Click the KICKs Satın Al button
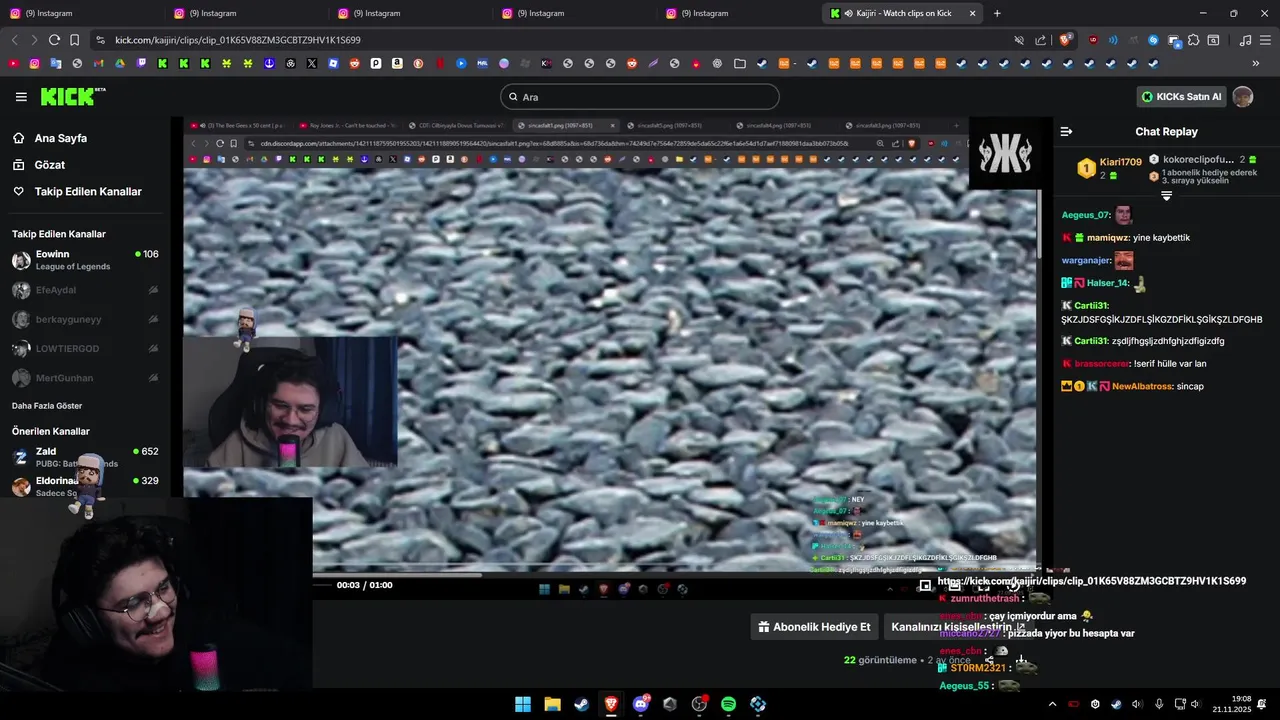The width and height of the screenshot is (1280, 720). point(1182,97)
